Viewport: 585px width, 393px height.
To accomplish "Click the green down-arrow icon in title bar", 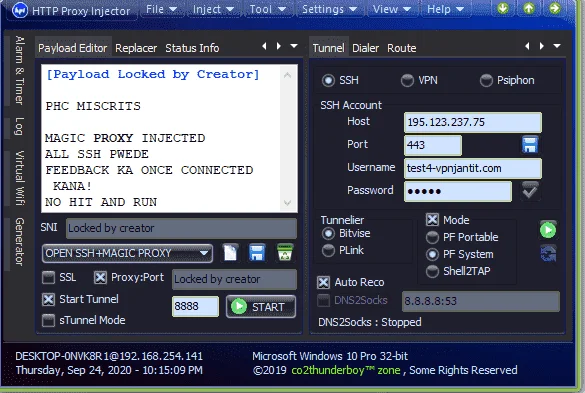I will [x=503, y=8].
